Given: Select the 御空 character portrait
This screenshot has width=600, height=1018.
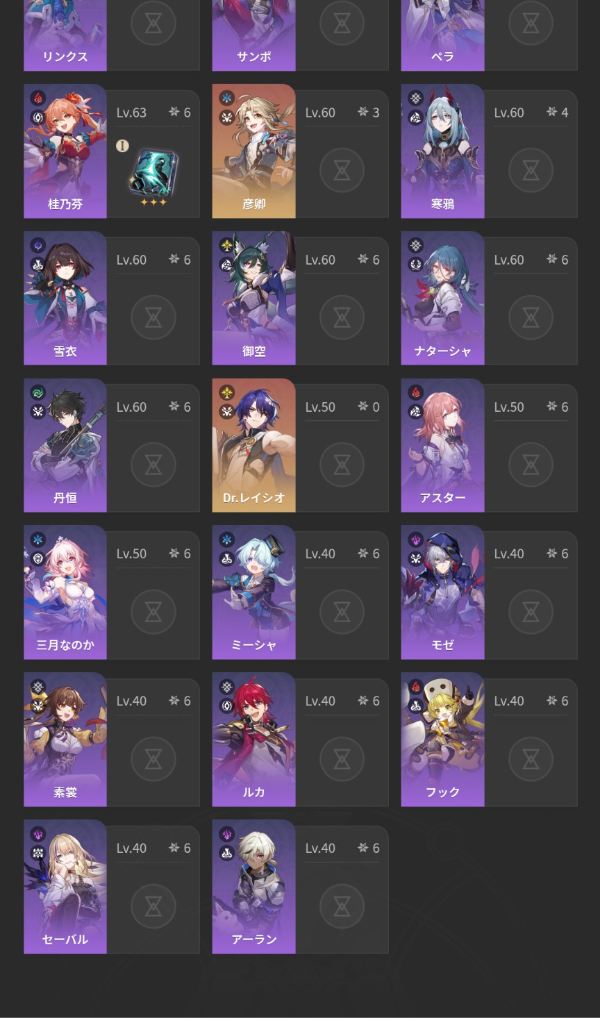Looking at the screenshot, I should pyautogui.click(x=254, y=298).
